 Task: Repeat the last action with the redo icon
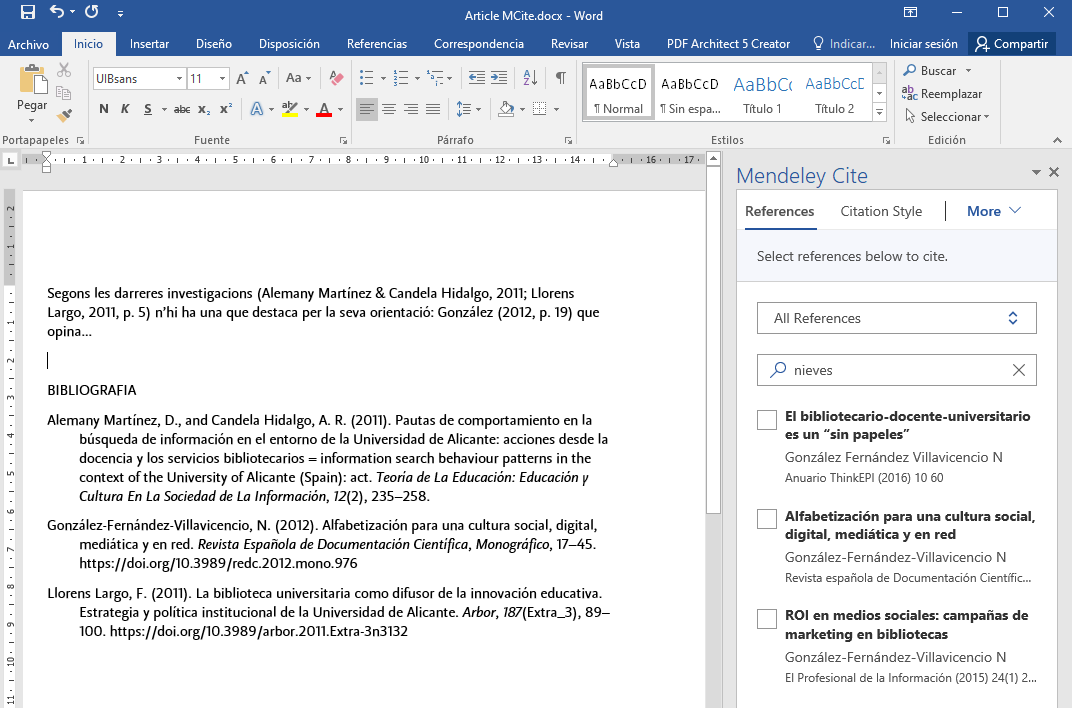(92, 12)
